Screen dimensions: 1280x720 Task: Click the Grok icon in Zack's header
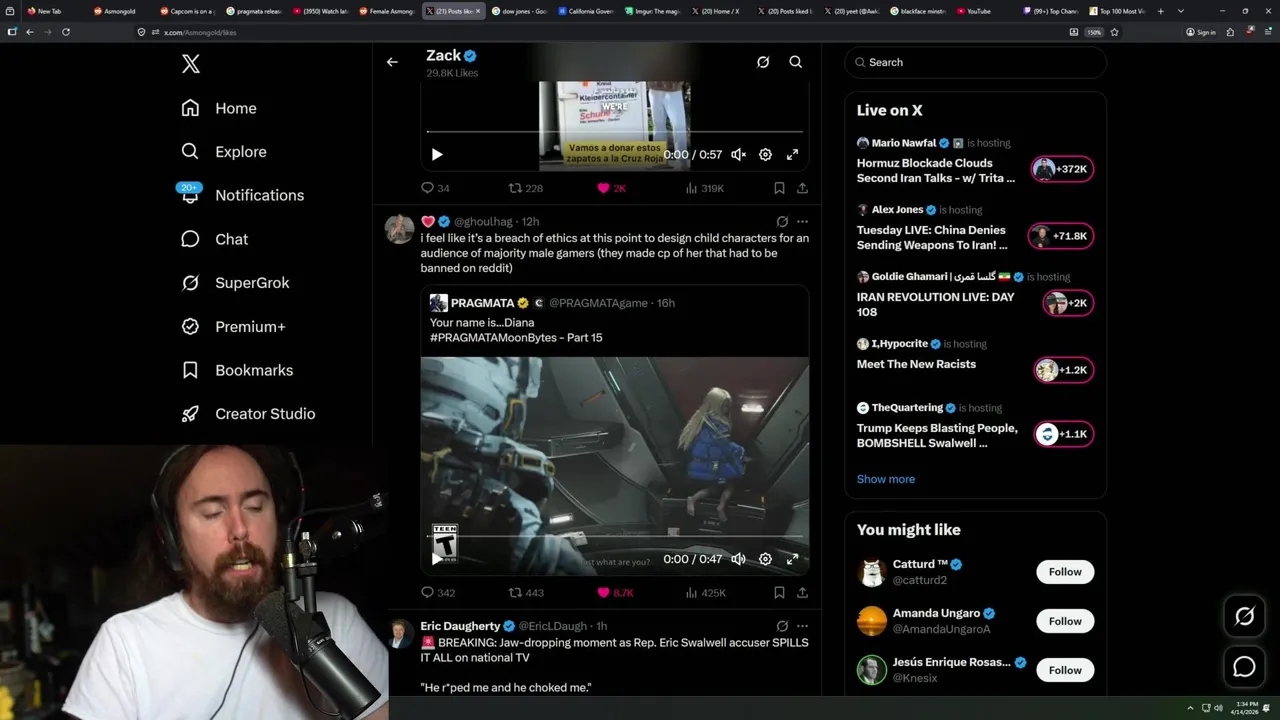tap(763, 62)
